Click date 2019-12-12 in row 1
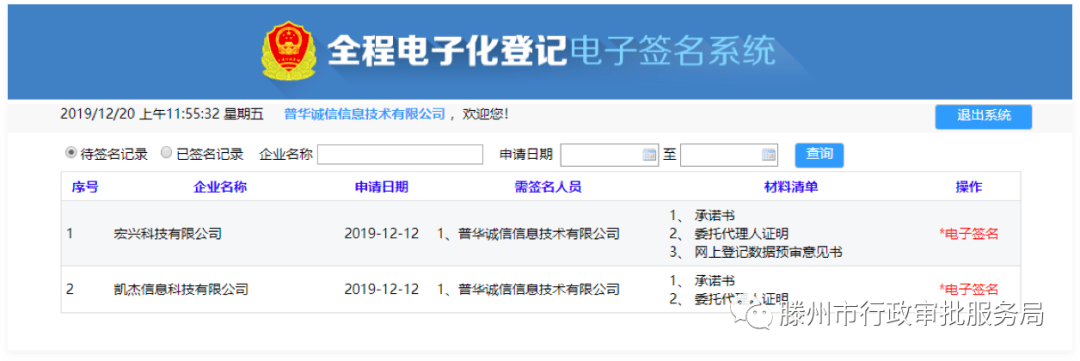This screenshot has width=1080, height=361. [382, 234]
